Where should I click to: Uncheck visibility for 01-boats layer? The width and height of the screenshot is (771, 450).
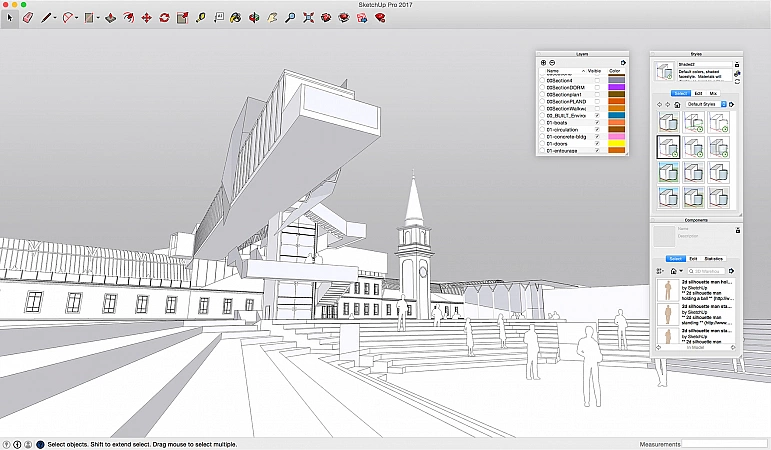[x=597, y=122]
